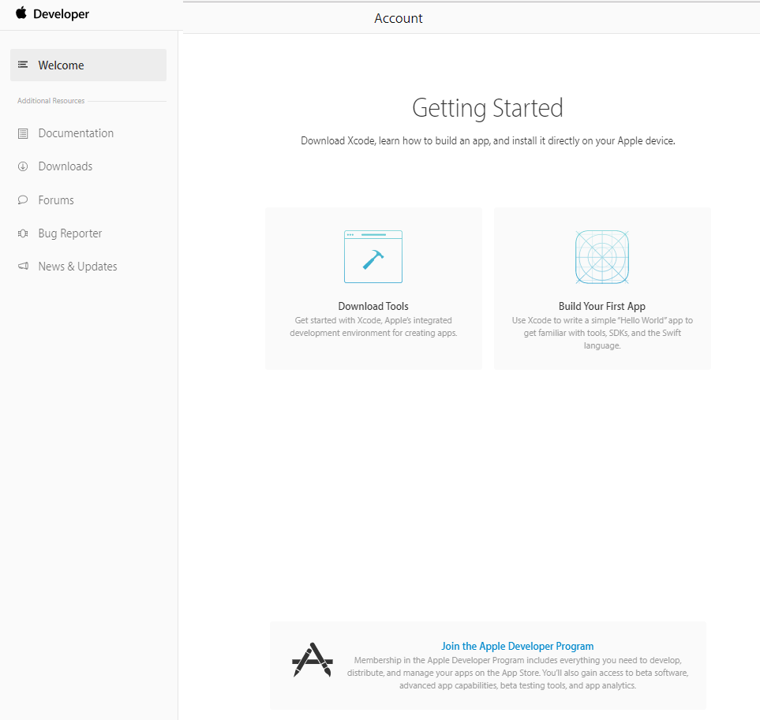The width and height of the screenshot is (760, 720).
Task: Click 'Membership in the Apple Developer Program' paragraph
Action: (x=517, y=673)
